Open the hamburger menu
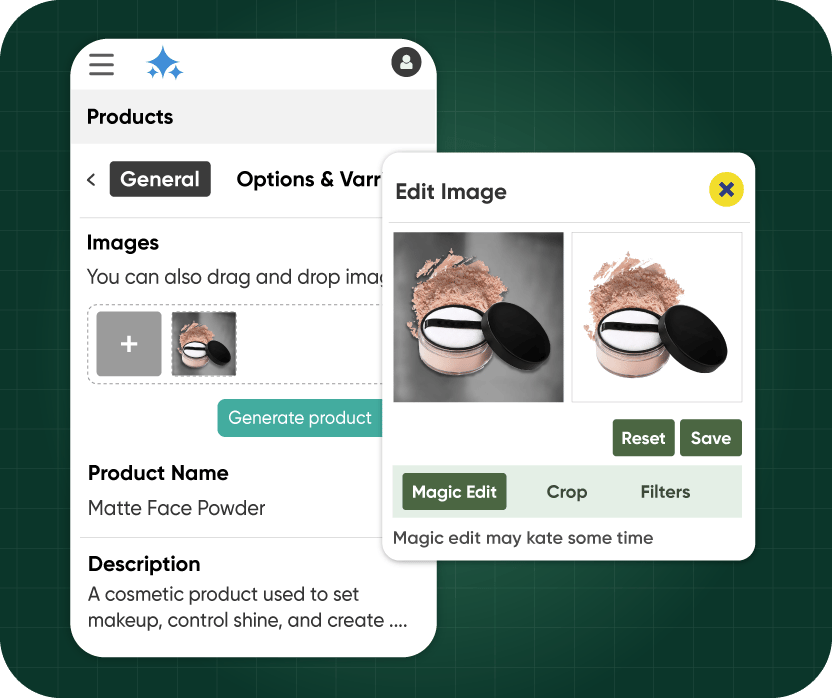 [101, 64]
